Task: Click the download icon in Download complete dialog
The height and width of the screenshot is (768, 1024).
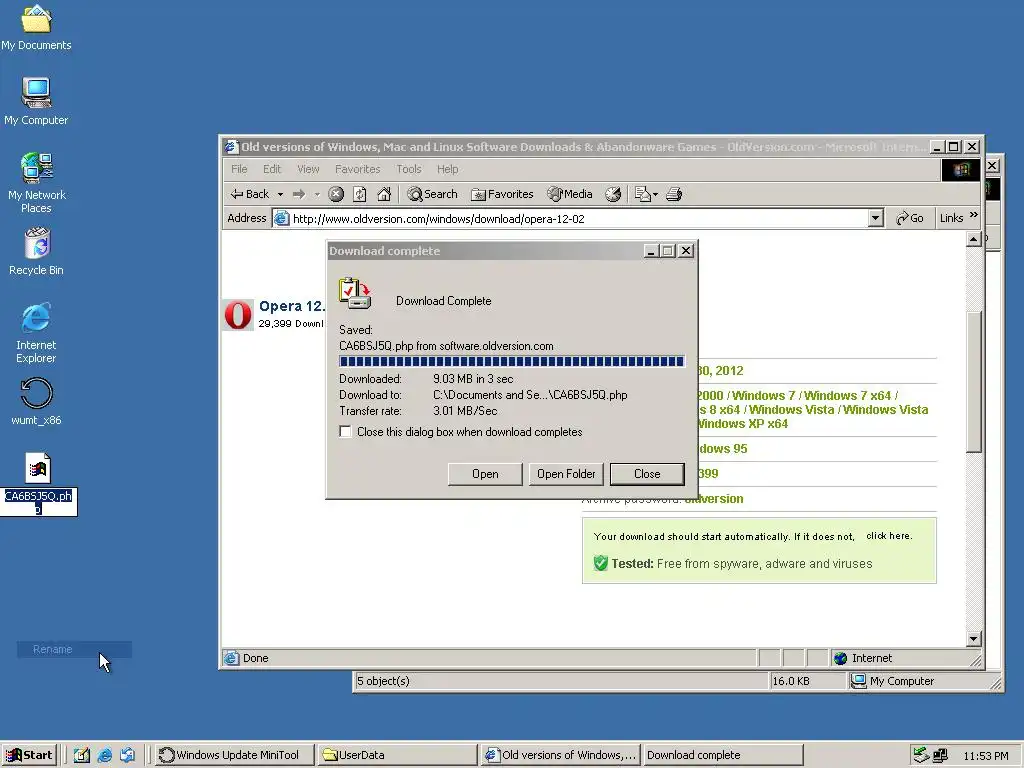Action: coord(355,293)
